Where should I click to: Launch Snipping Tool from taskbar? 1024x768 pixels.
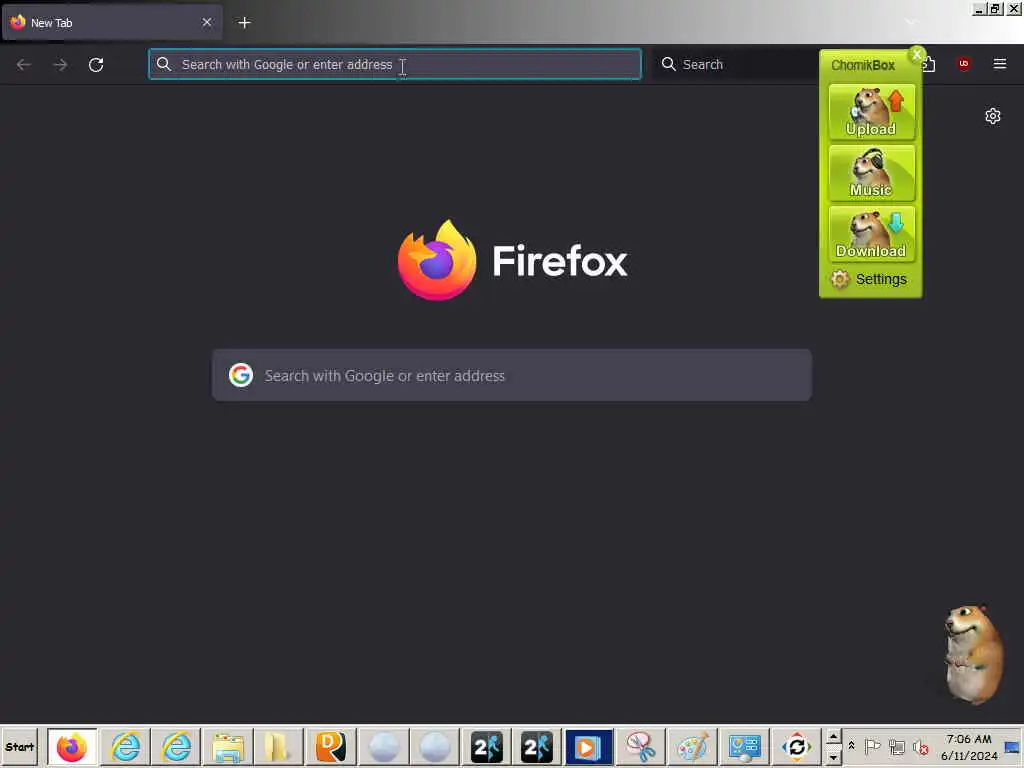641,747
